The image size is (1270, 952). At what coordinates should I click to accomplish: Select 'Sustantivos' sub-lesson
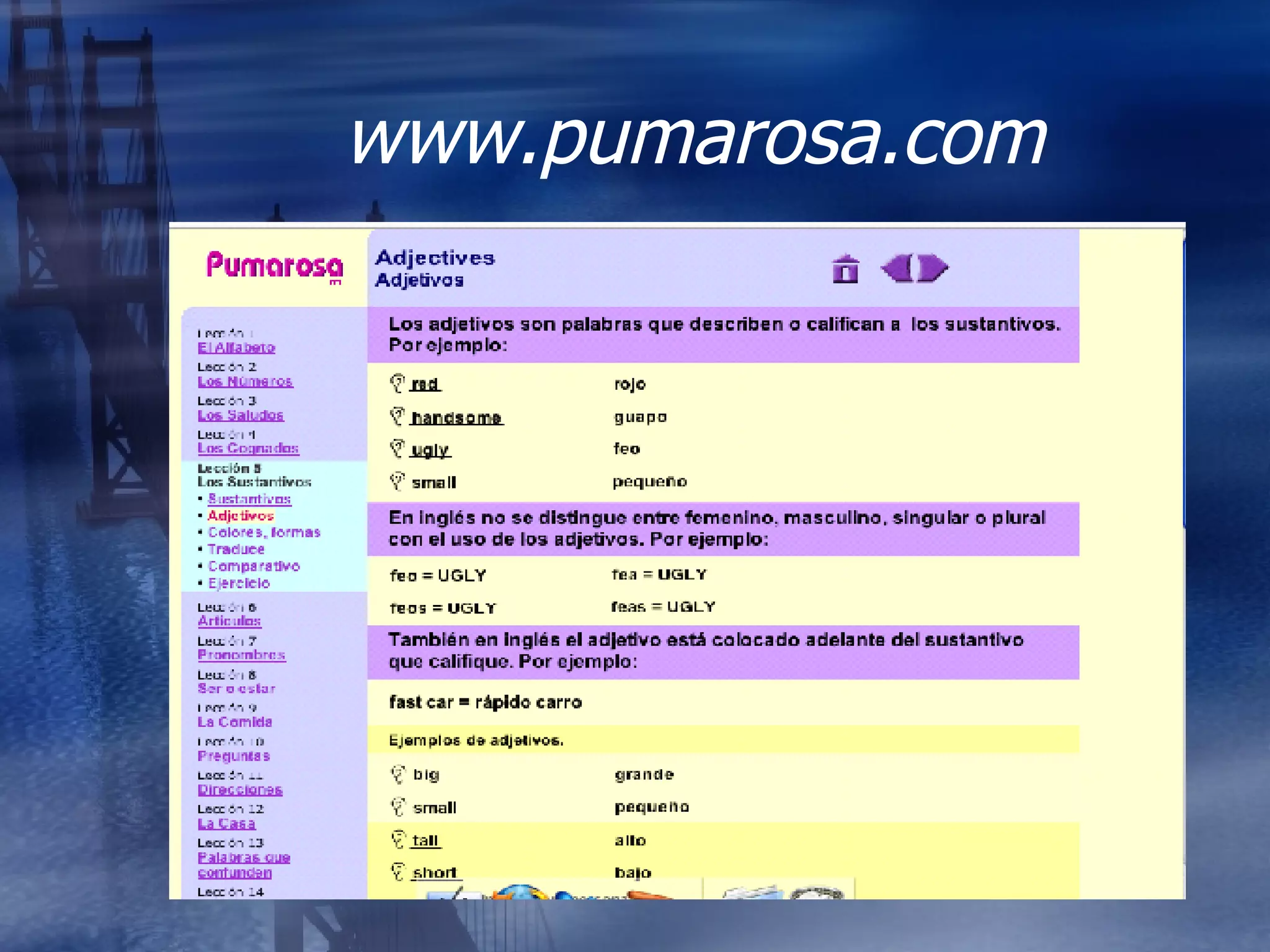pos(249,499)
